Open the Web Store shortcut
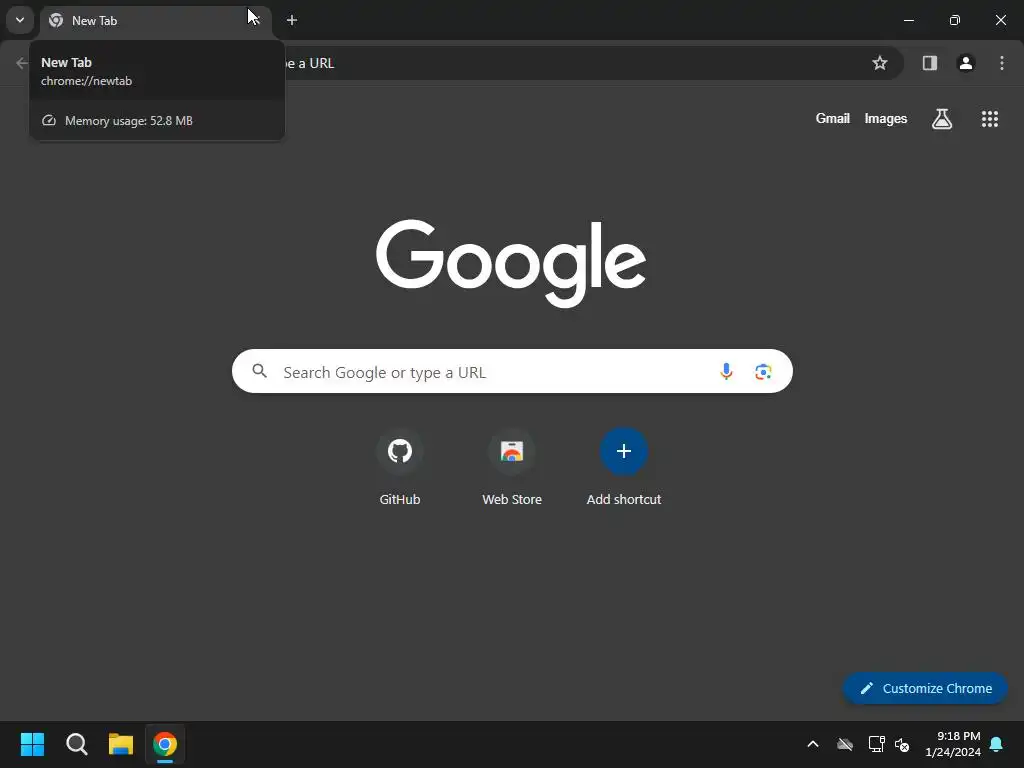1024x768 pixels. pyautogui.click(x=512, y=468)
